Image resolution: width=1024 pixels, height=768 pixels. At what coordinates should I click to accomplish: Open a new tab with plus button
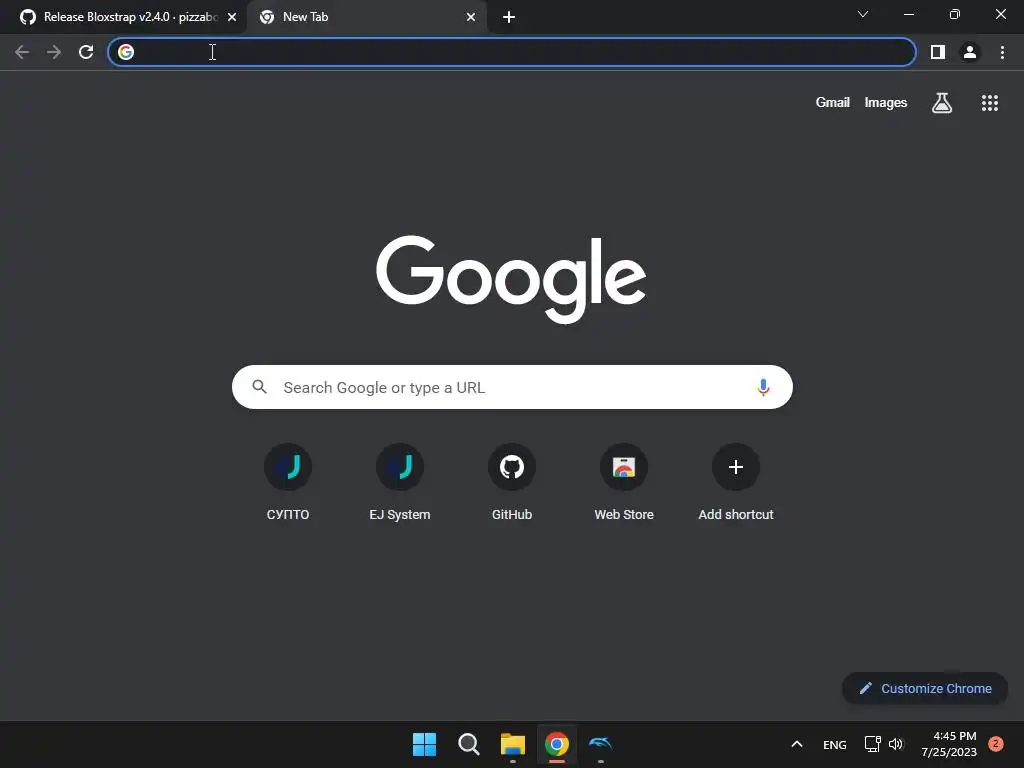pyautogui.click(x=509, y=17)
